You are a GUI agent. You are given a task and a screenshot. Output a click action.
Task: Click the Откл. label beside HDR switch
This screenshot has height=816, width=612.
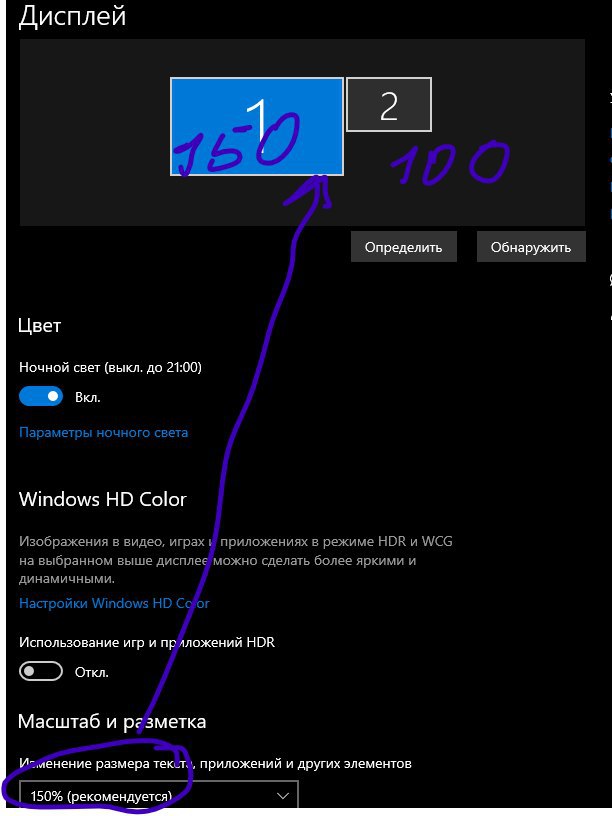click(92, 672)
